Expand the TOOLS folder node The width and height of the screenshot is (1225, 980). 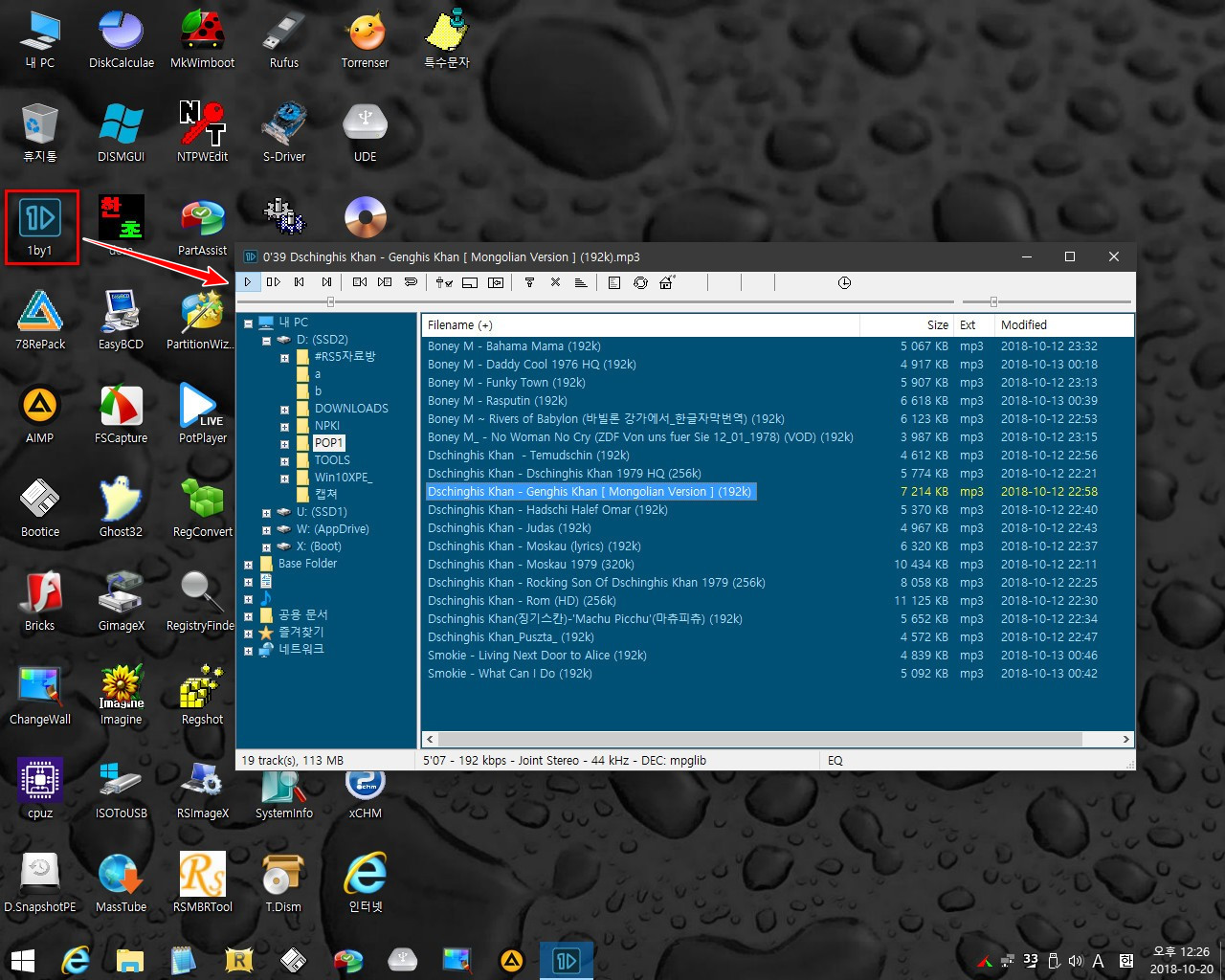pos(284,460)
